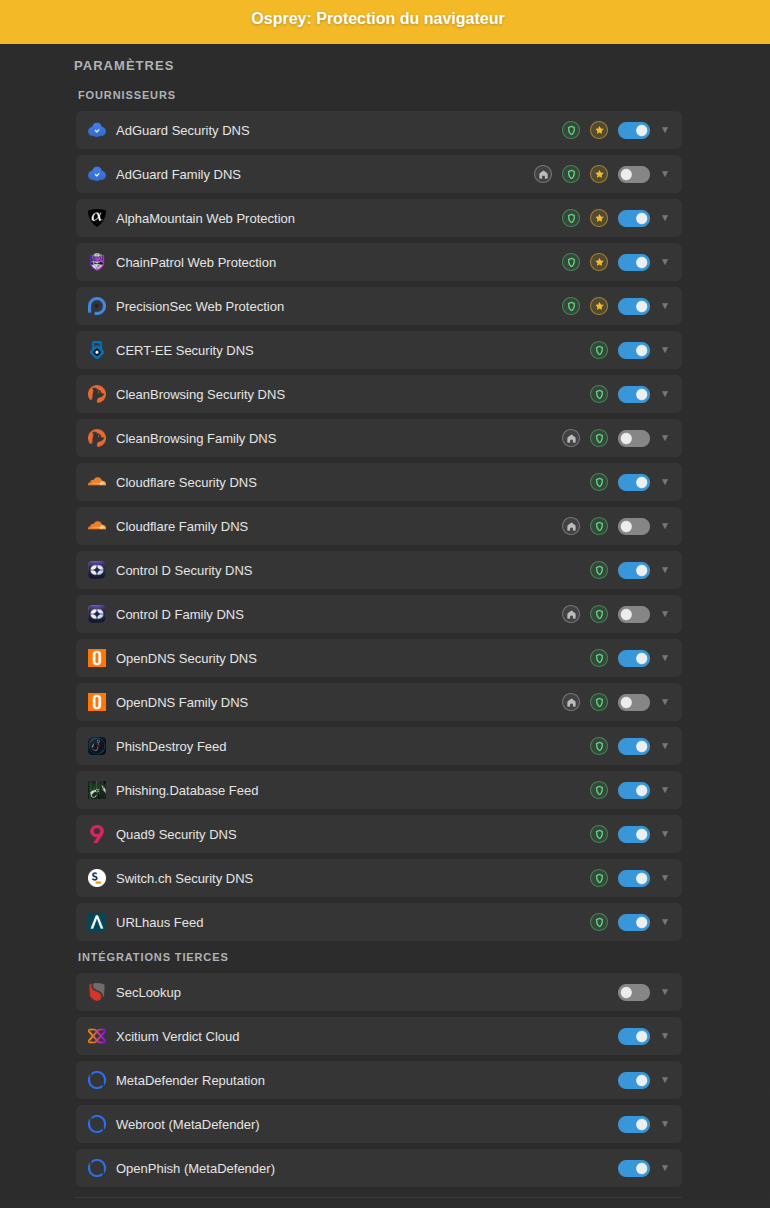
Task: Click the Cloudflare Security DNS cloud icon
Action: point(97,482)
